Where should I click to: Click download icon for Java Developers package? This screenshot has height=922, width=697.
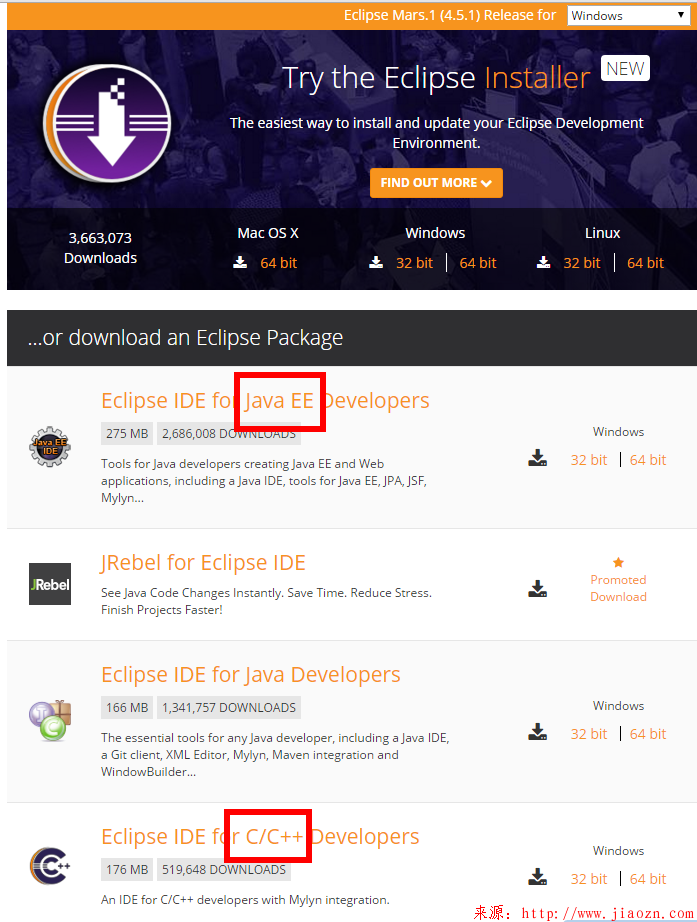[x=538, y=732]
